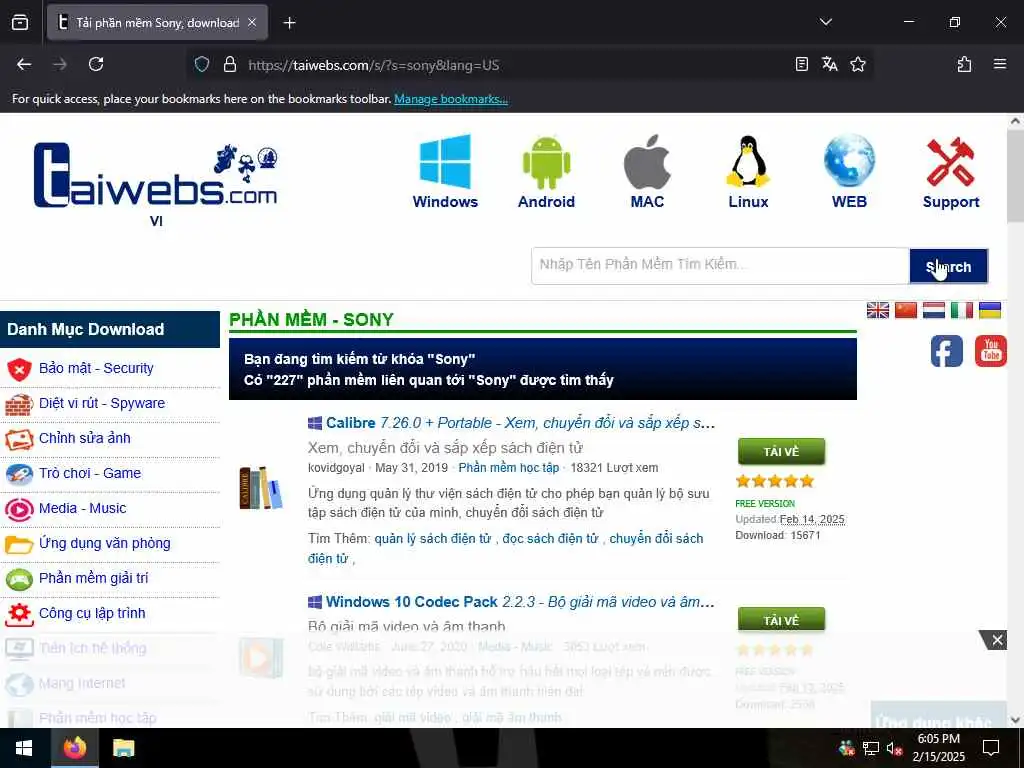Open a new browser tab
1024x768 pixels.
(289, 23)
